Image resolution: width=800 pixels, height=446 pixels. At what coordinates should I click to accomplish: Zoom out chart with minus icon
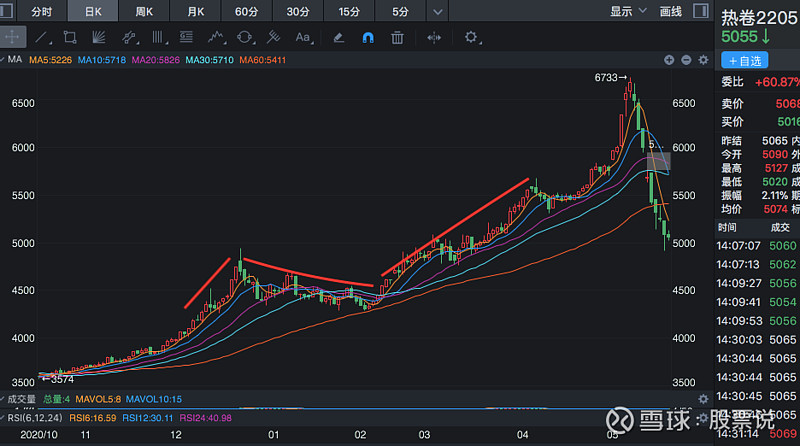coord(686,60)
